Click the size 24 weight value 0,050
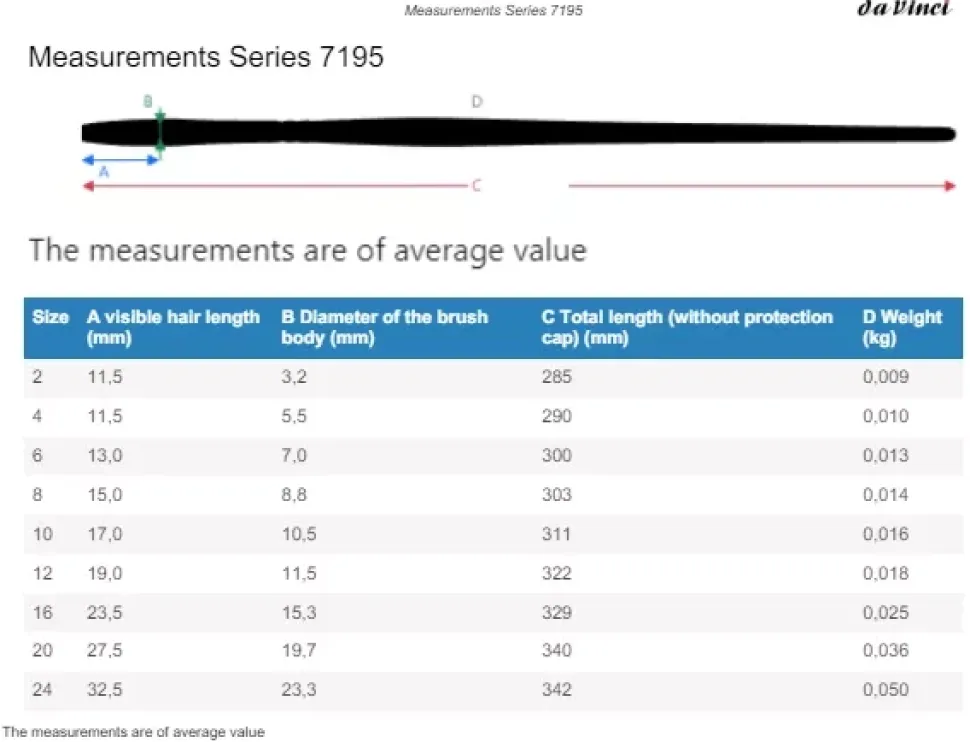This screenshot has width=970, height=742. coord(885,689)
